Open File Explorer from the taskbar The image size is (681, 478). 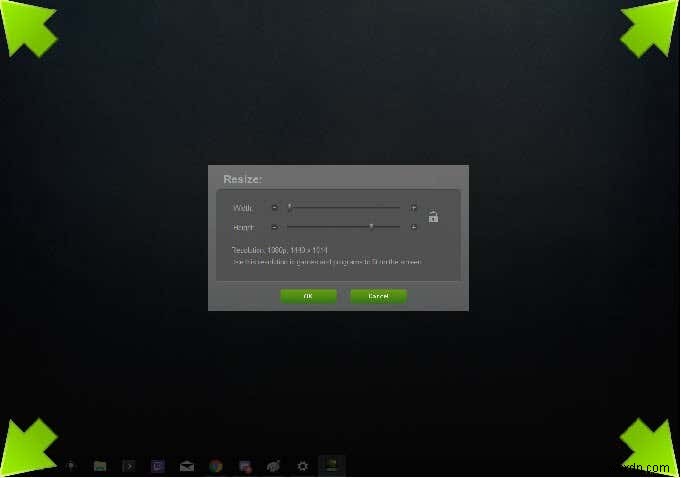100,466
